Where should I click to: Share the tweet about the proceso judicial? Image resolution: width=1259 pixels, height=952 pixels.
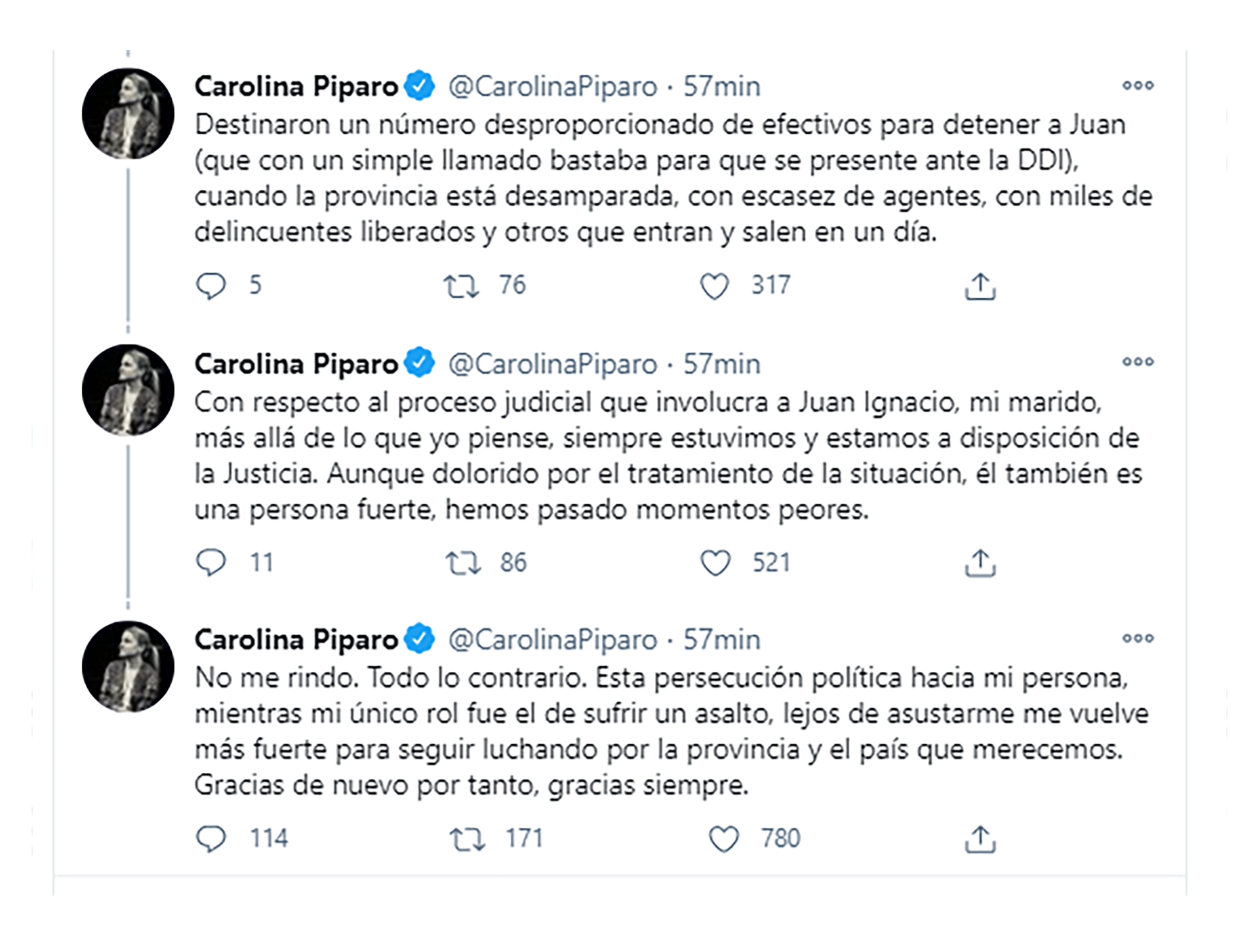(980, 563)
